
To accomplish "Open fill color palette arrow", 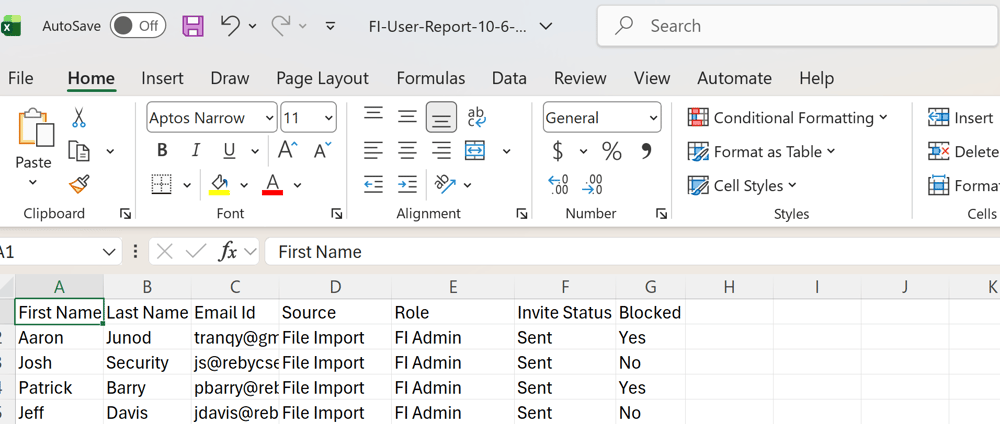I will point(244,185).
